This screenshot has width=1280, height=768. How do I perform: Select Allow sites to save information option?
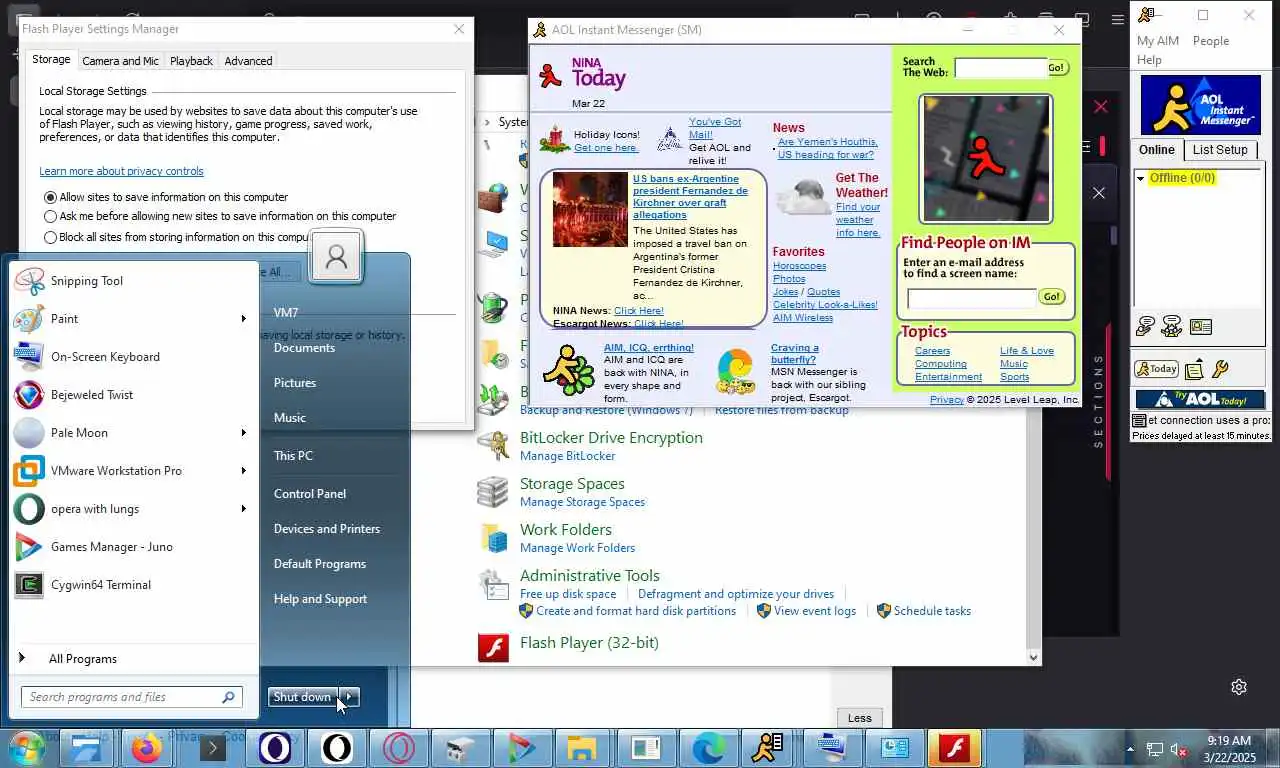[51, 198]
